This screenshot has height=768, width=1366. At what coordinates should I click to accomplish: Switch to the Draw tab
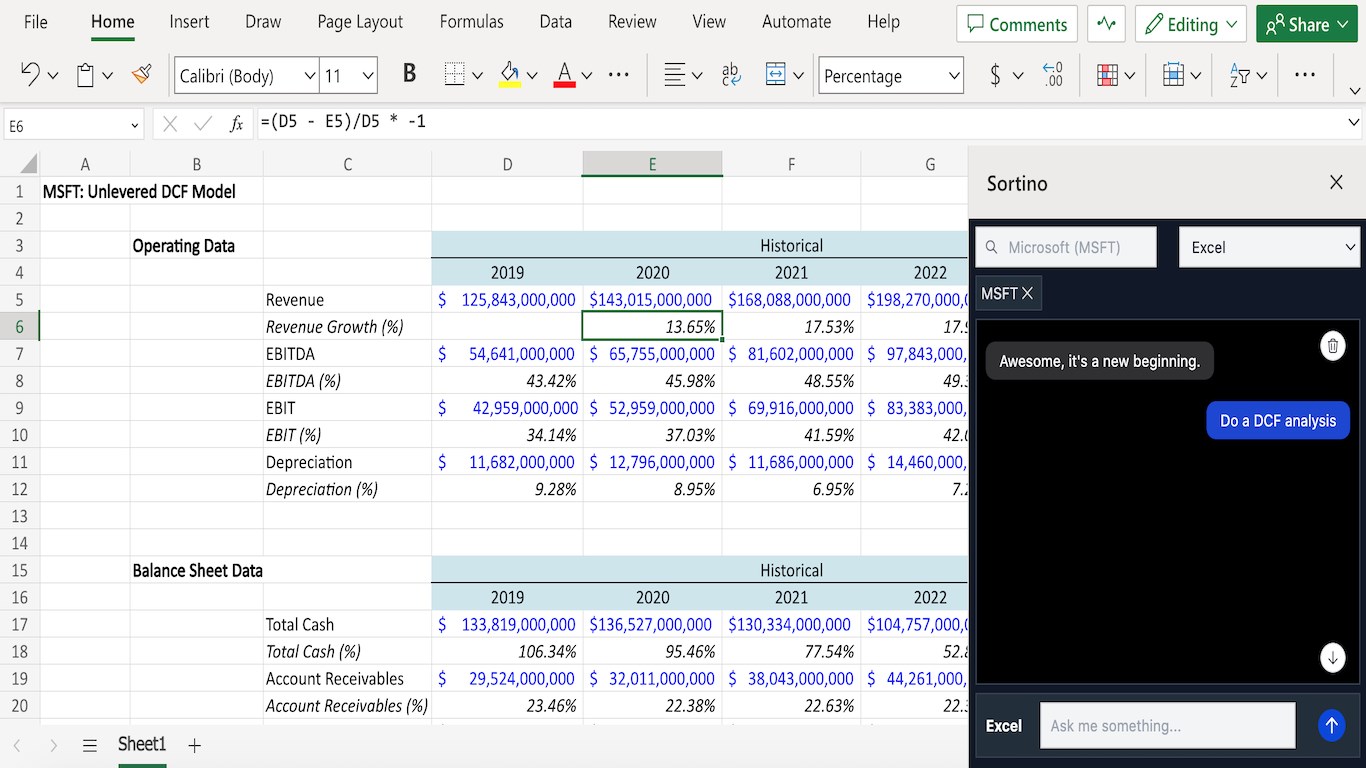point(263,22)
